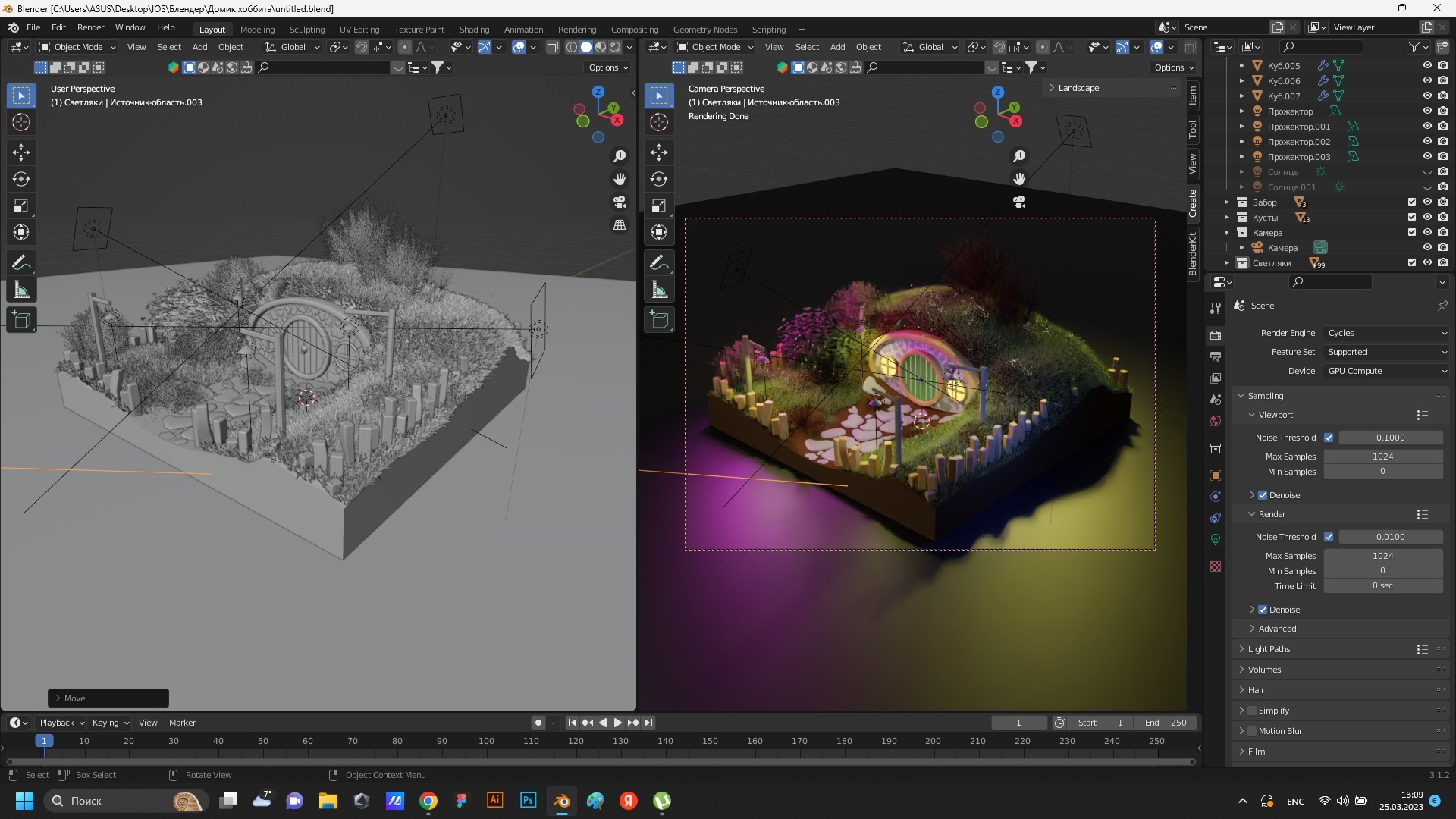Open the Render menu
The height and width of the screenshot is (819, 1456).
(90, 27)
